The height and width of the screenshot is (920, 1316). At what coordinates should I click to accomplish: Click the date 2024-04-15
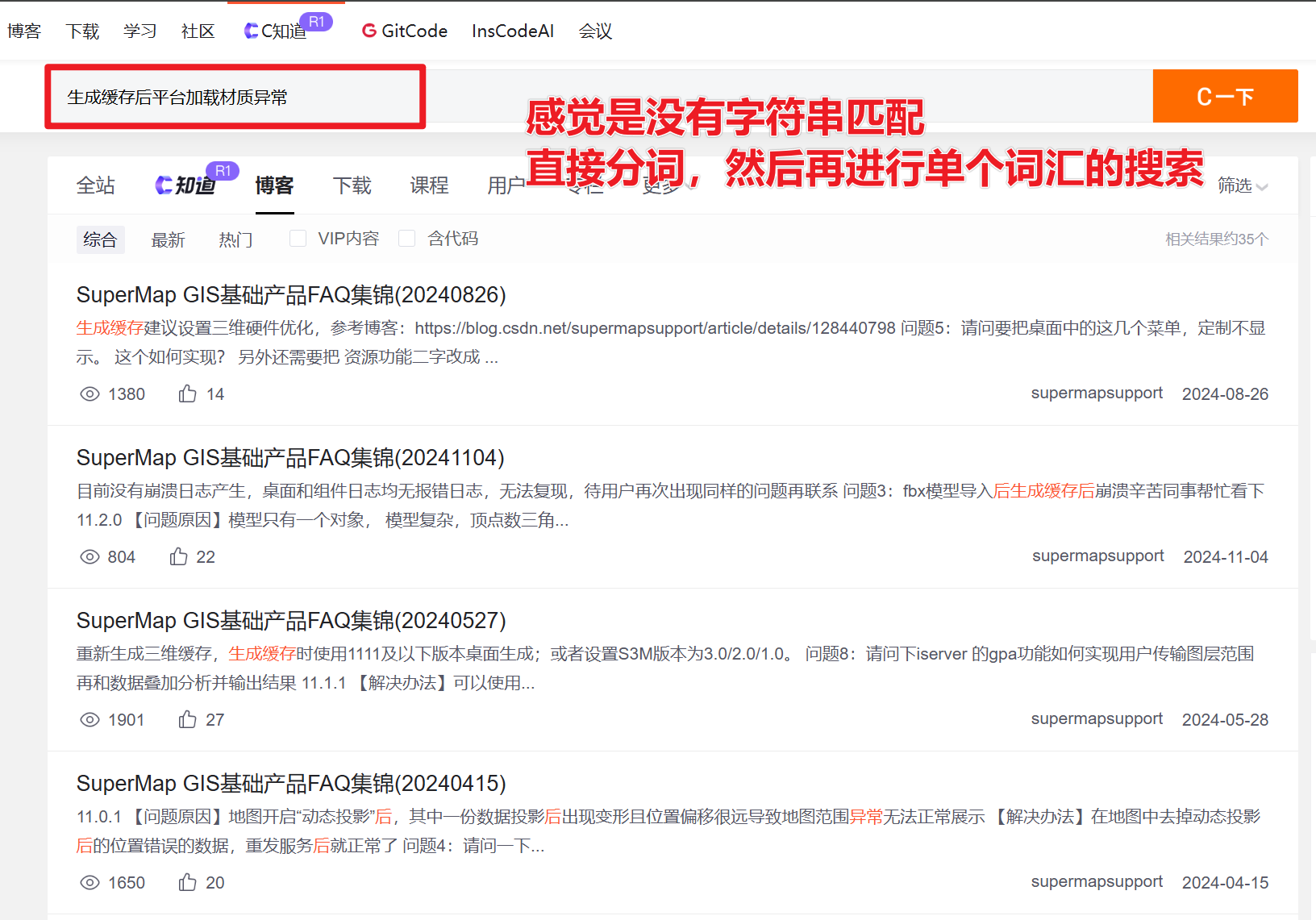(x=1225, y=883)
